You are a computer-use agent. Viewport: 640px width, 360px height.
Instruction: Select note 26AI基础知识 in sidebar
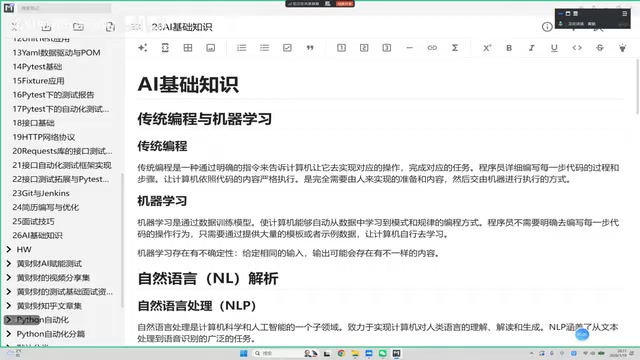click(x=38, y=236)
